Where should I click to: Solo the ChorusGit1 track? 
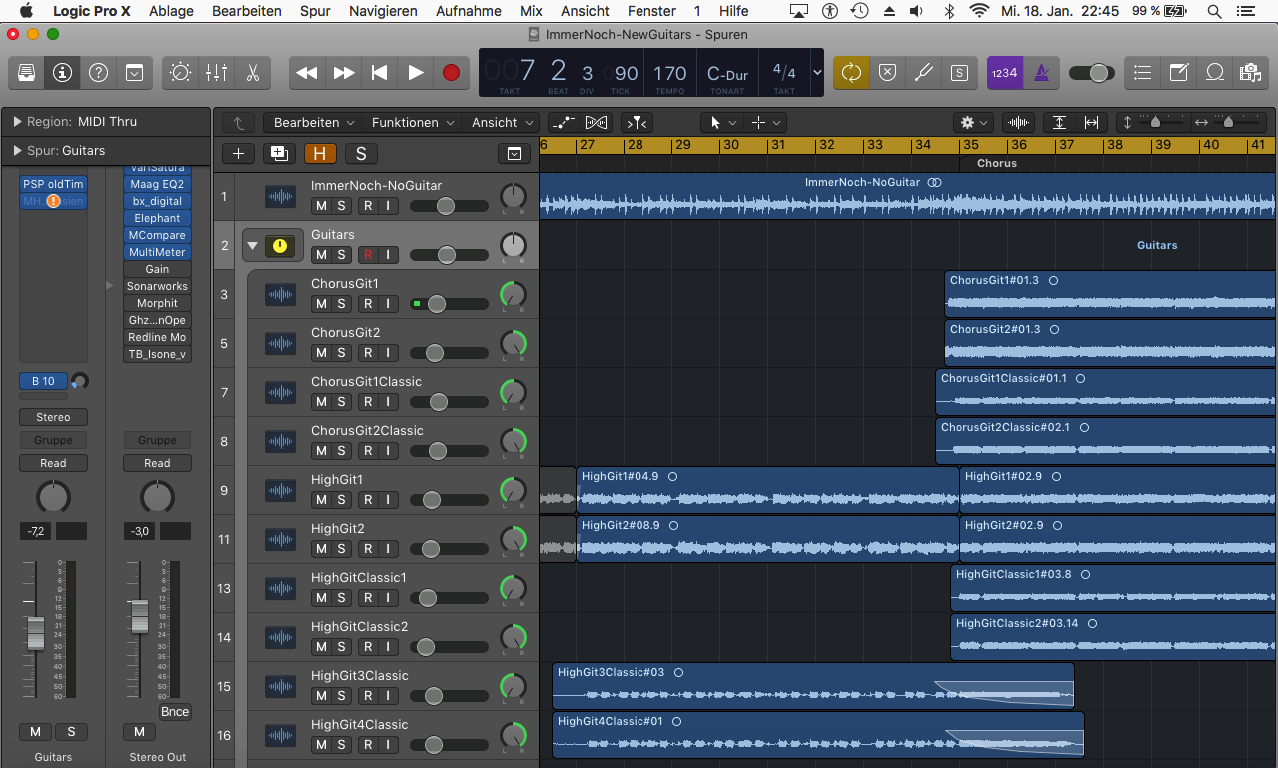click(341, 303)
